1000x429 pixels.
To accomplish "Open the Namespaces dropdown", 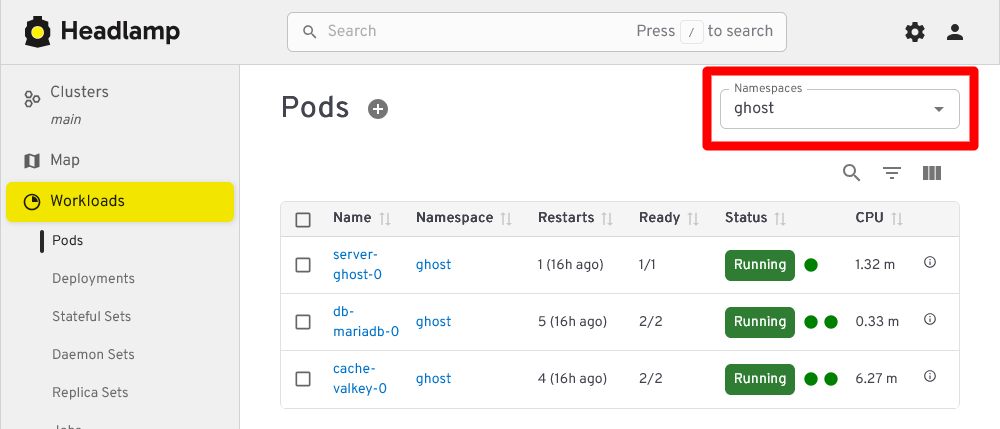I will (x=839, y=109).
